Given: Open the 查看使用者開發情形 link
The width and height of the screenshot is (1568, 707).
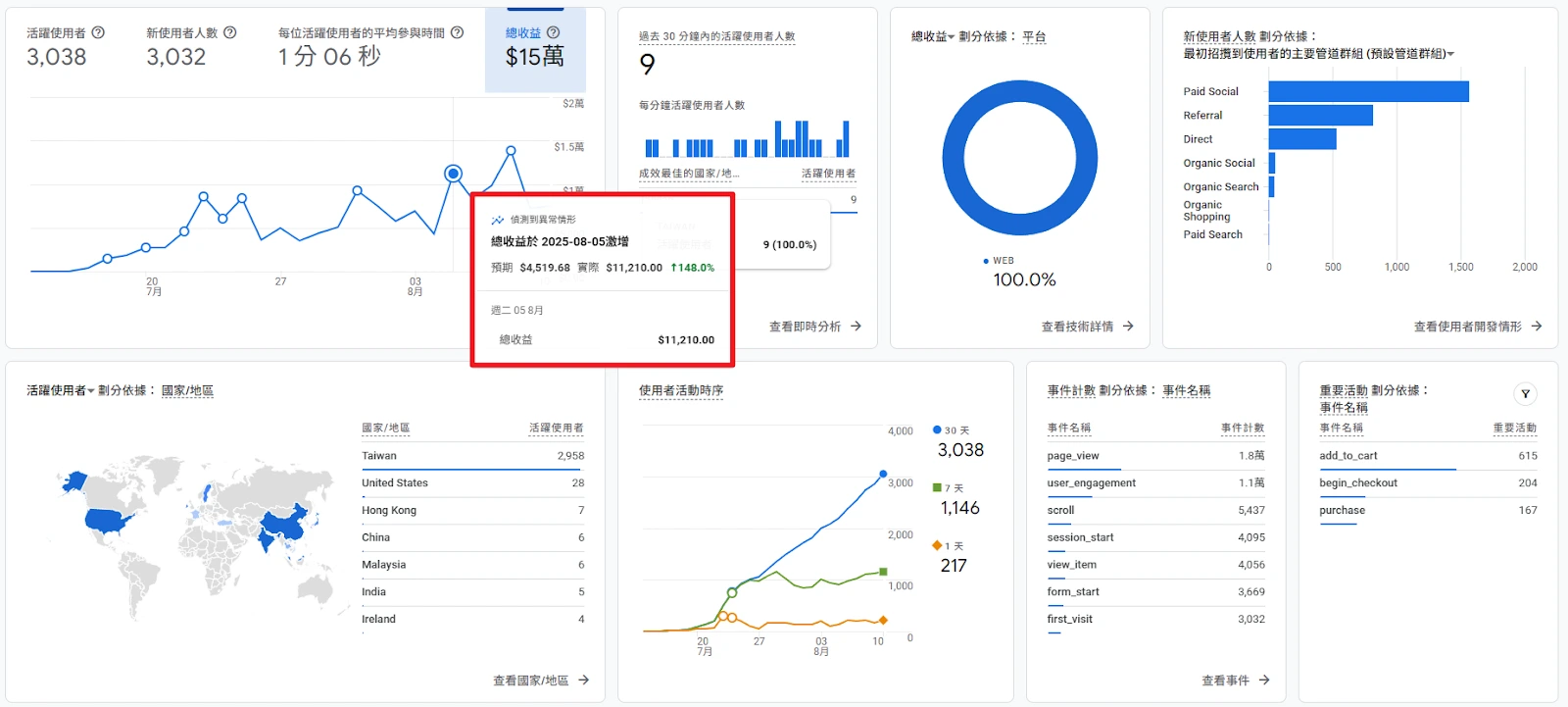Looking at the screenshot, I should click(x=1467, y=327).
